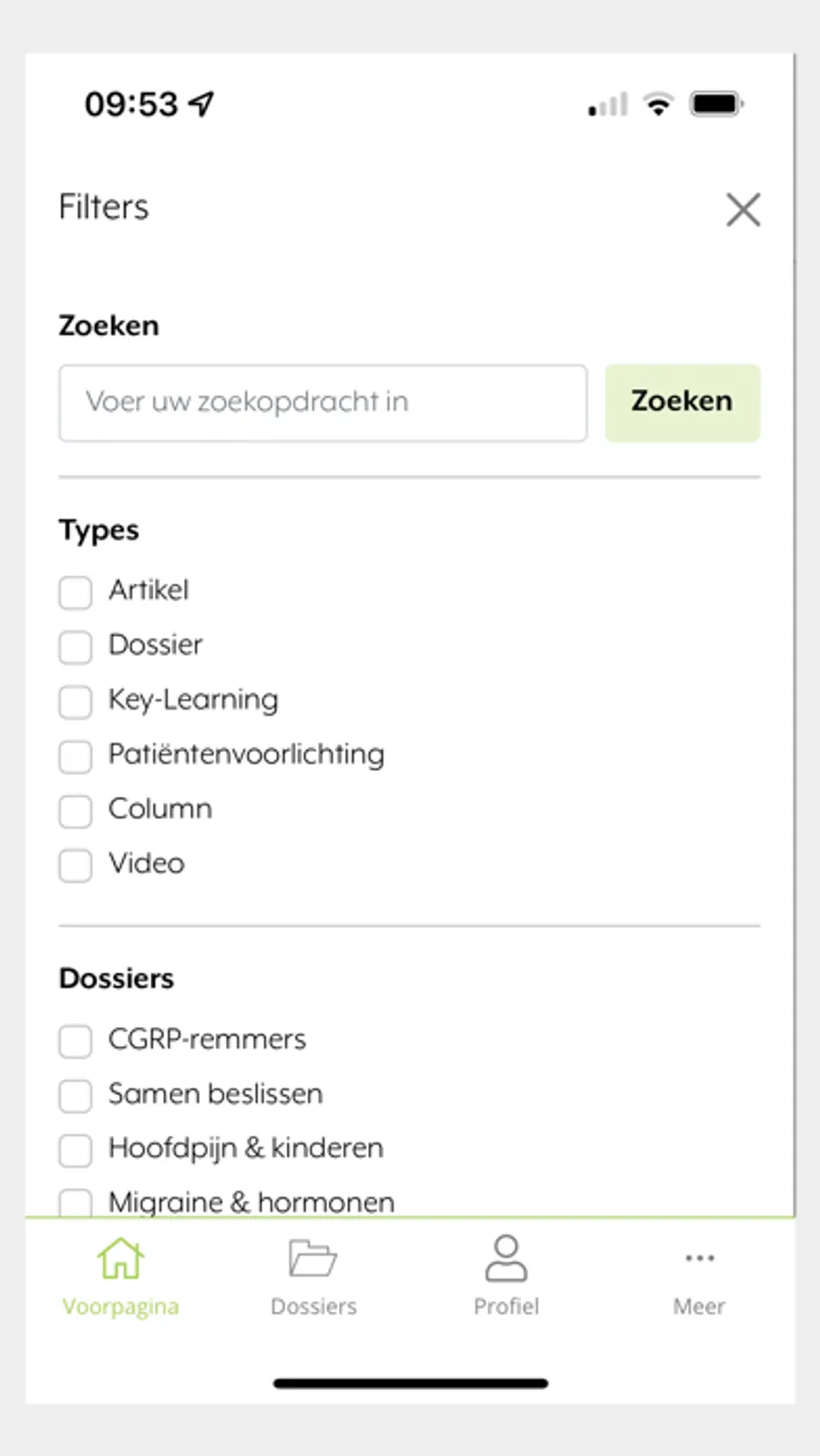Tick the Key-Learning checkbox
This screenshot has height=1456, width=820.
click(x=76, y=702)
